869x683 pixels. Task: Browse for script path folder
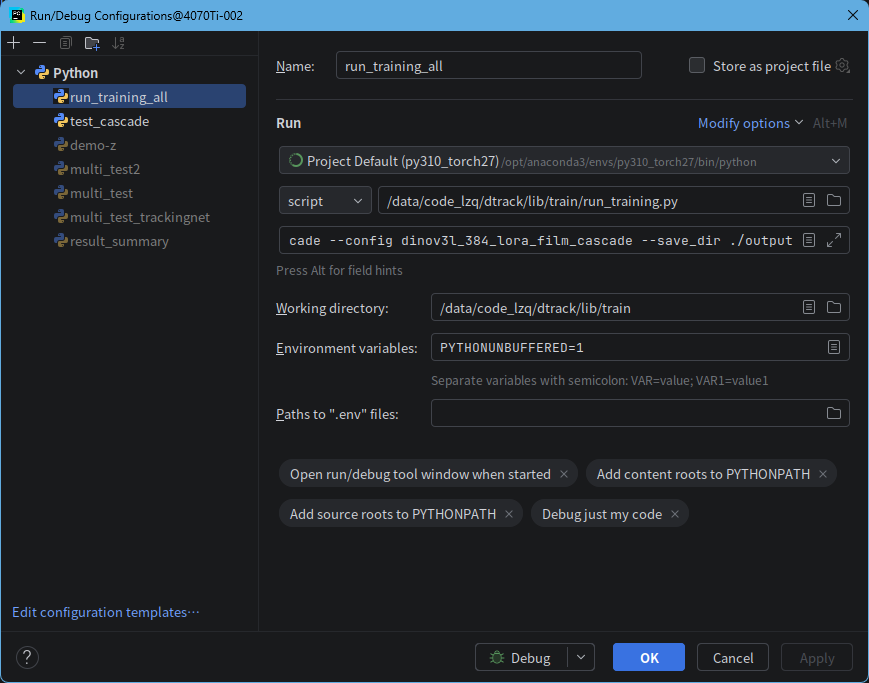pos(834,200)
